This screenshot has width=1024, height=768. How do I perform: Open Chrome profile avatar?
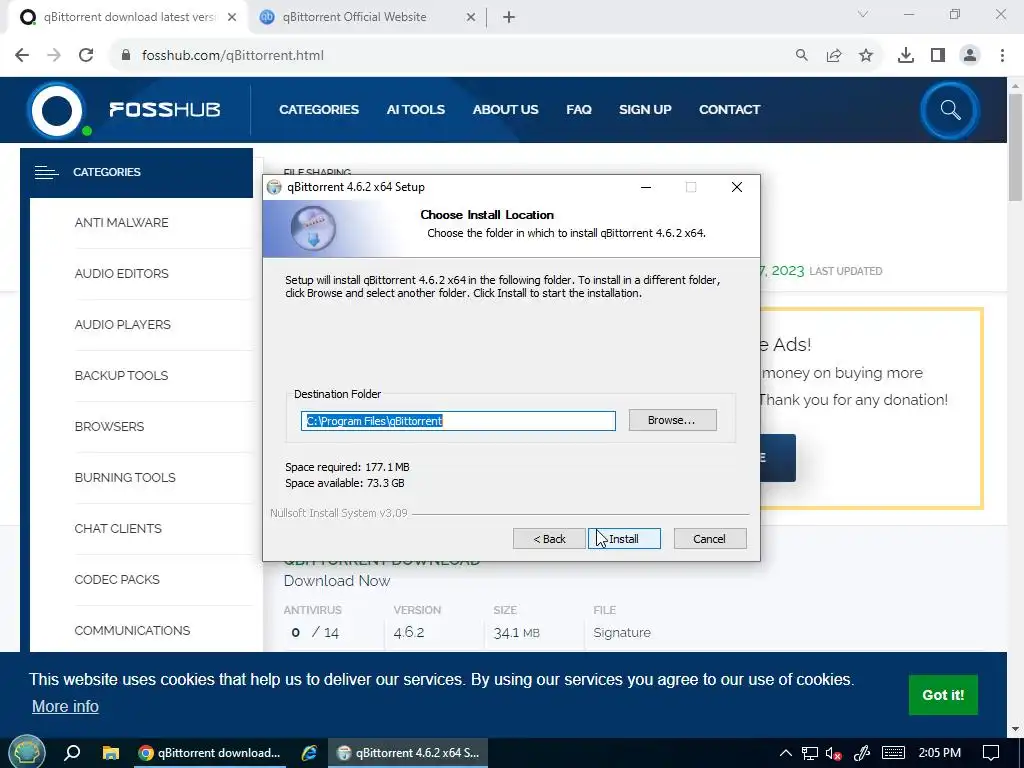pyautogui.click(x=970, y=56)
